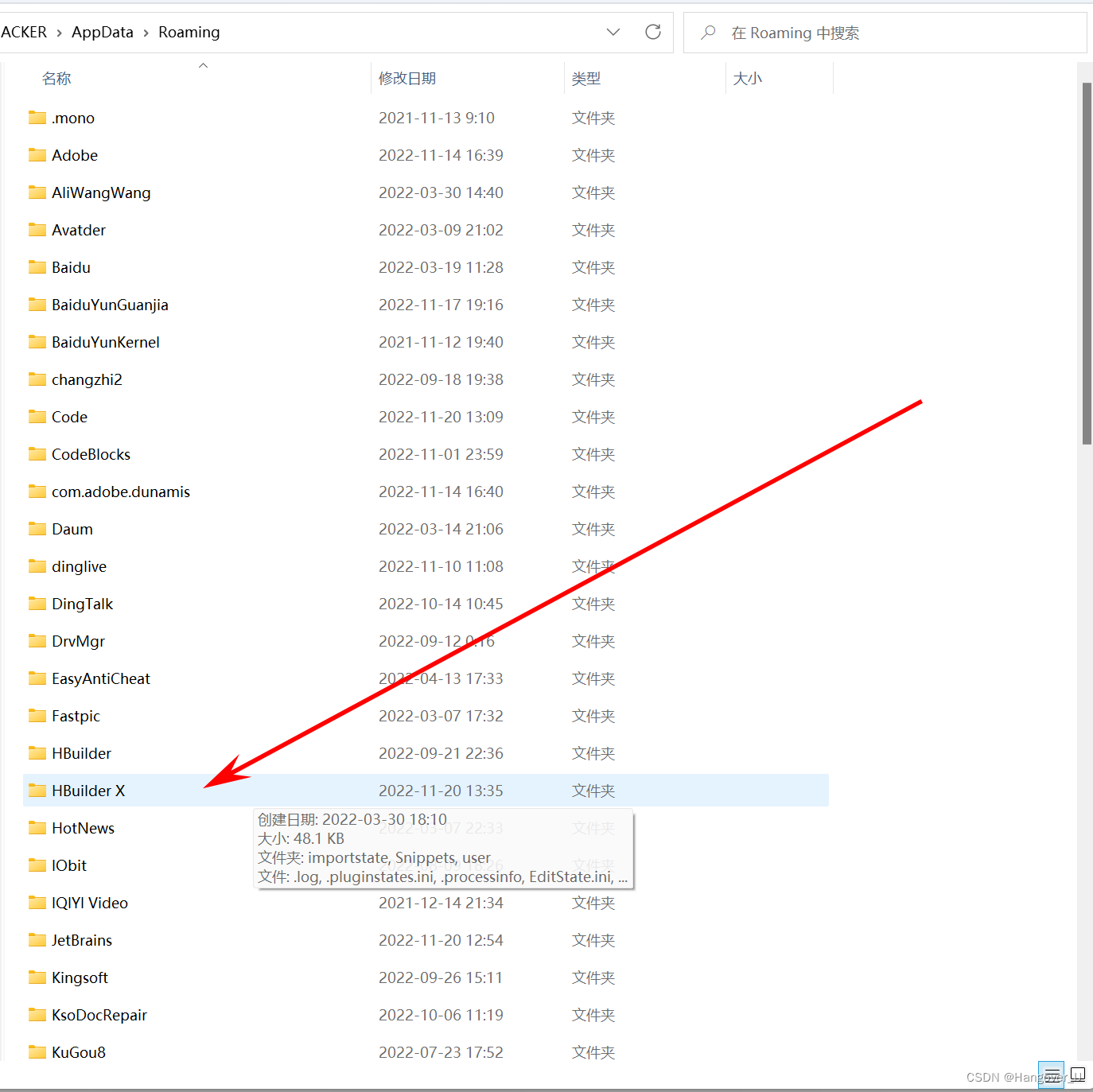Image resolution: width=1093 pixels, height=1092 pixels.
Task: Select the AliWangWang folder icon
Action: (x=37, y=192)
